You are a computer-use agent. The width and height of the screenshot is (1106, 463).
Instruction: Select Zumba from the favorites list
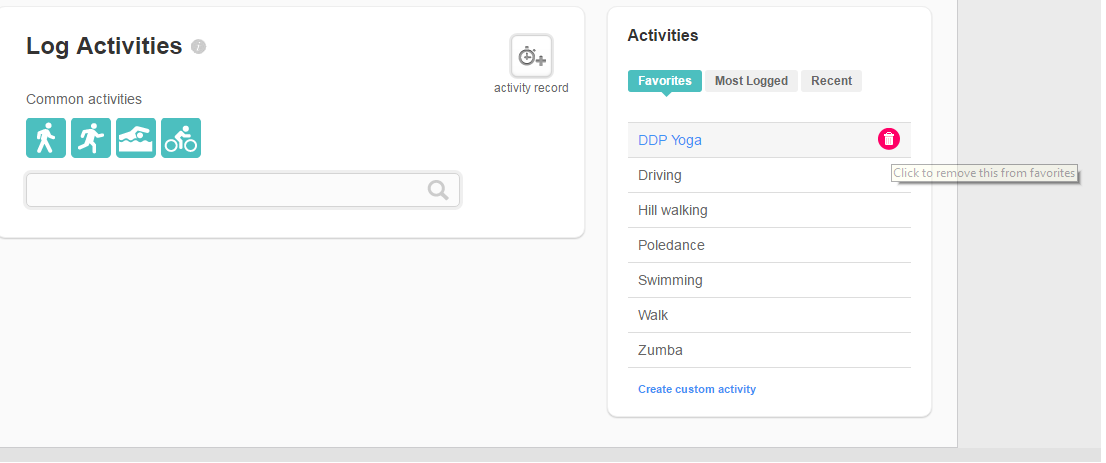point(770,350)
